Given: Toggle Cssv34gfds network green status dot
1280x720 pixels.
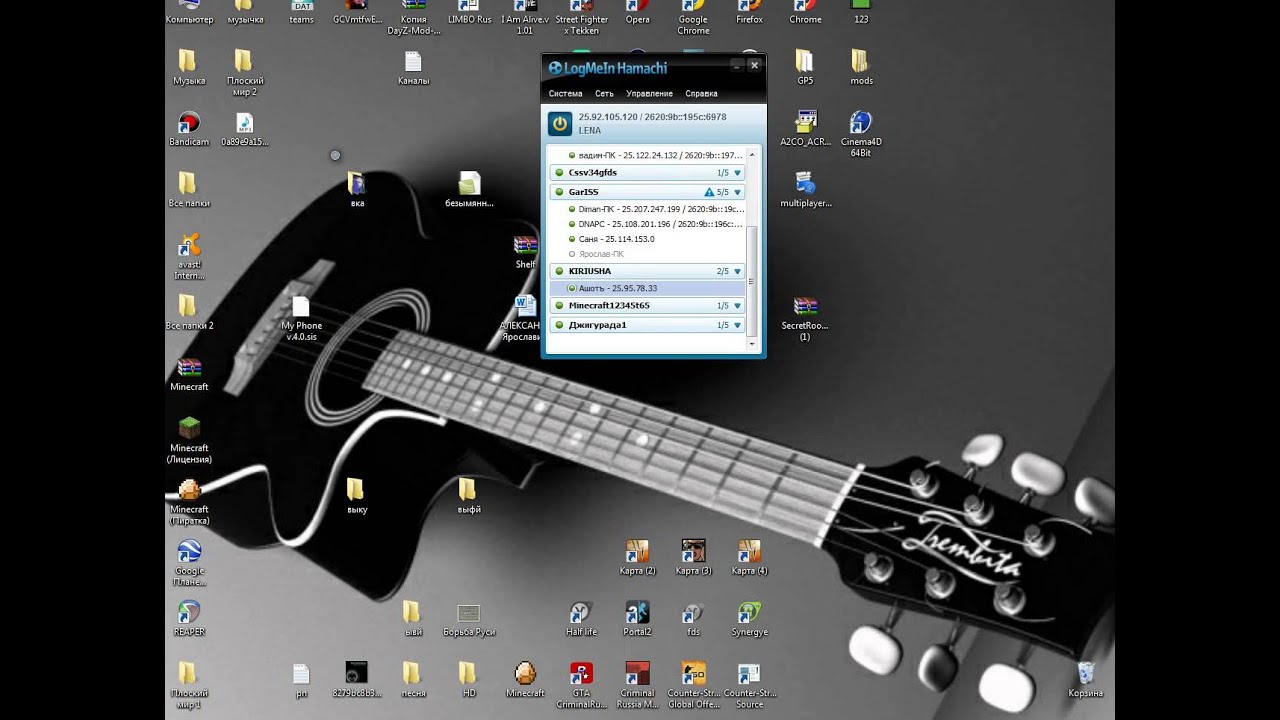Looking at the screenshot, I should coord(560,173).
